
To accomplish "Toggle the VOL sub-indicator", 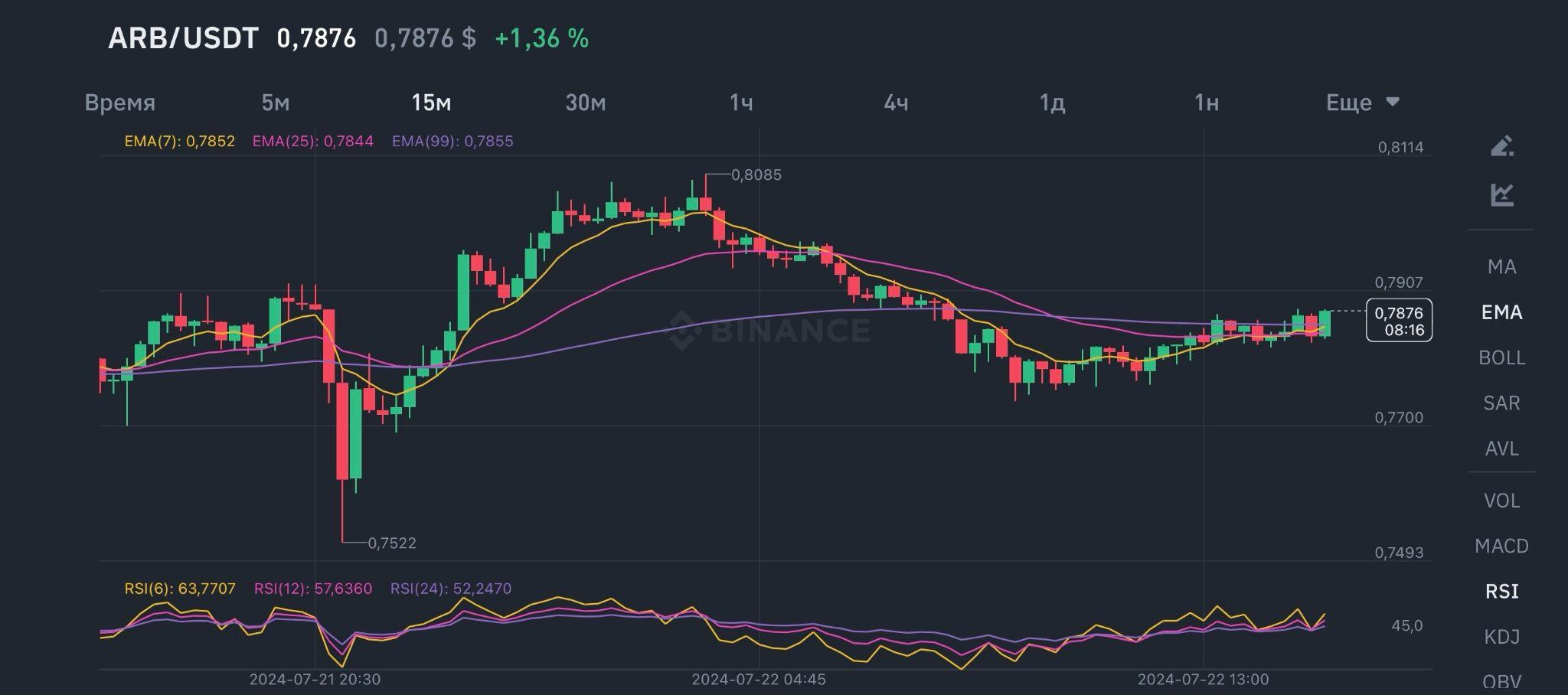I will (1502, 501).
